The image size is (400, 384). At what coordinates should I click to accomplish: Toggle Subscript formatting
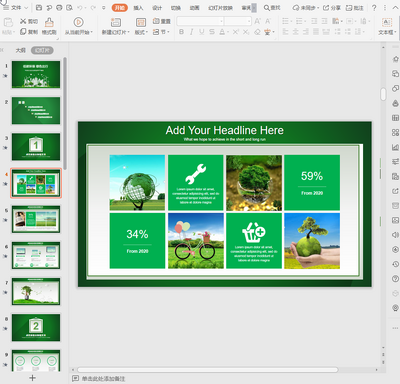tap(246, 32)
